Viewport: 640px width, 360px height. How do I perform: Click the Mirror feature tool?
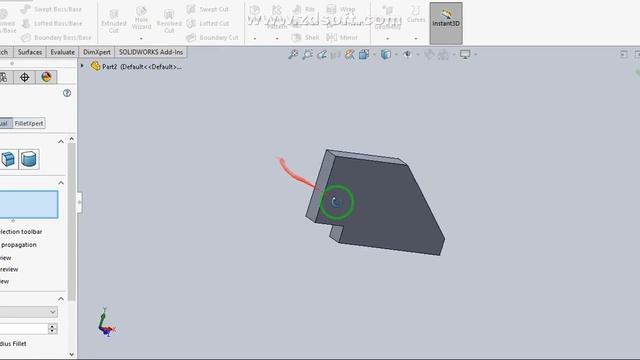[342, 38]
